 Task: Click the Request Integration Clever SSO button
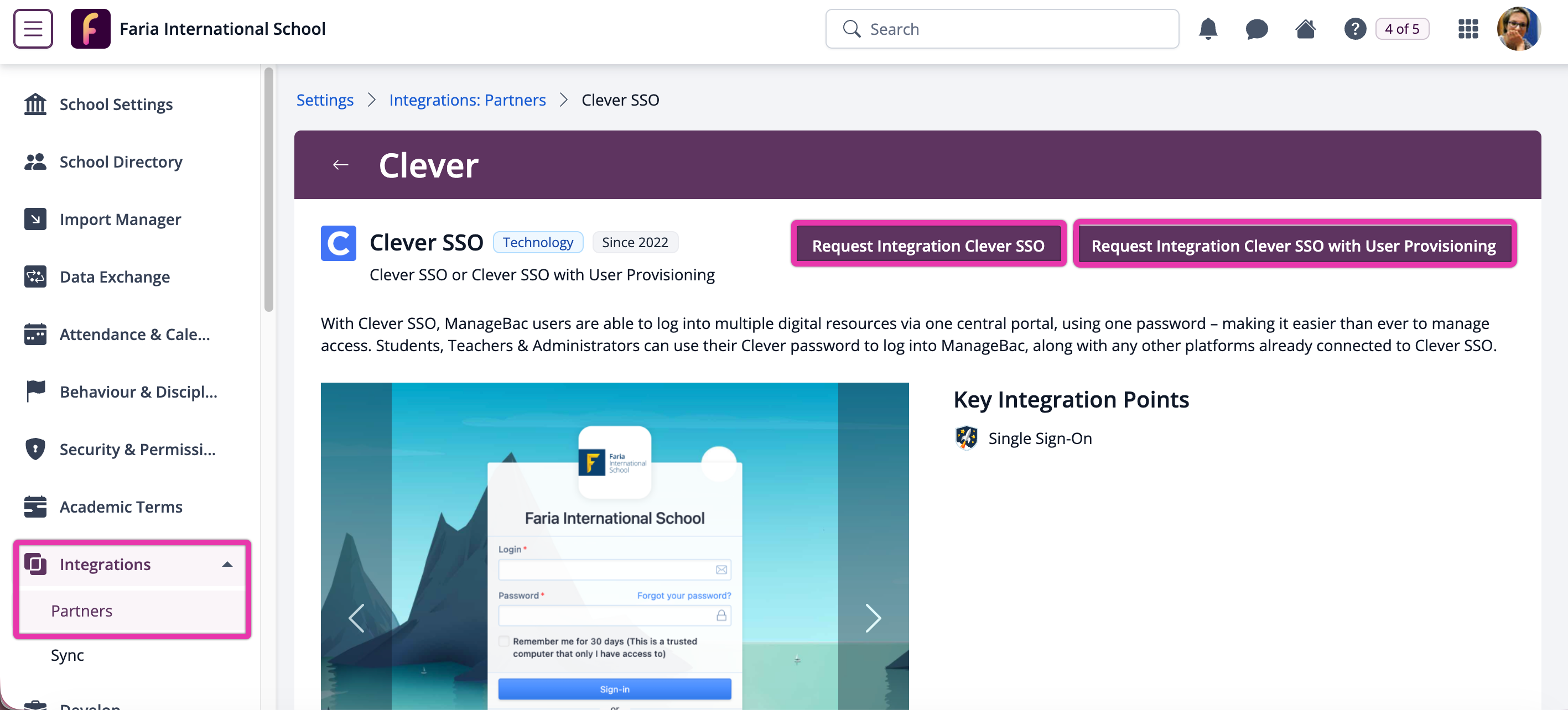pyautogui.click(x=928, y=245)
